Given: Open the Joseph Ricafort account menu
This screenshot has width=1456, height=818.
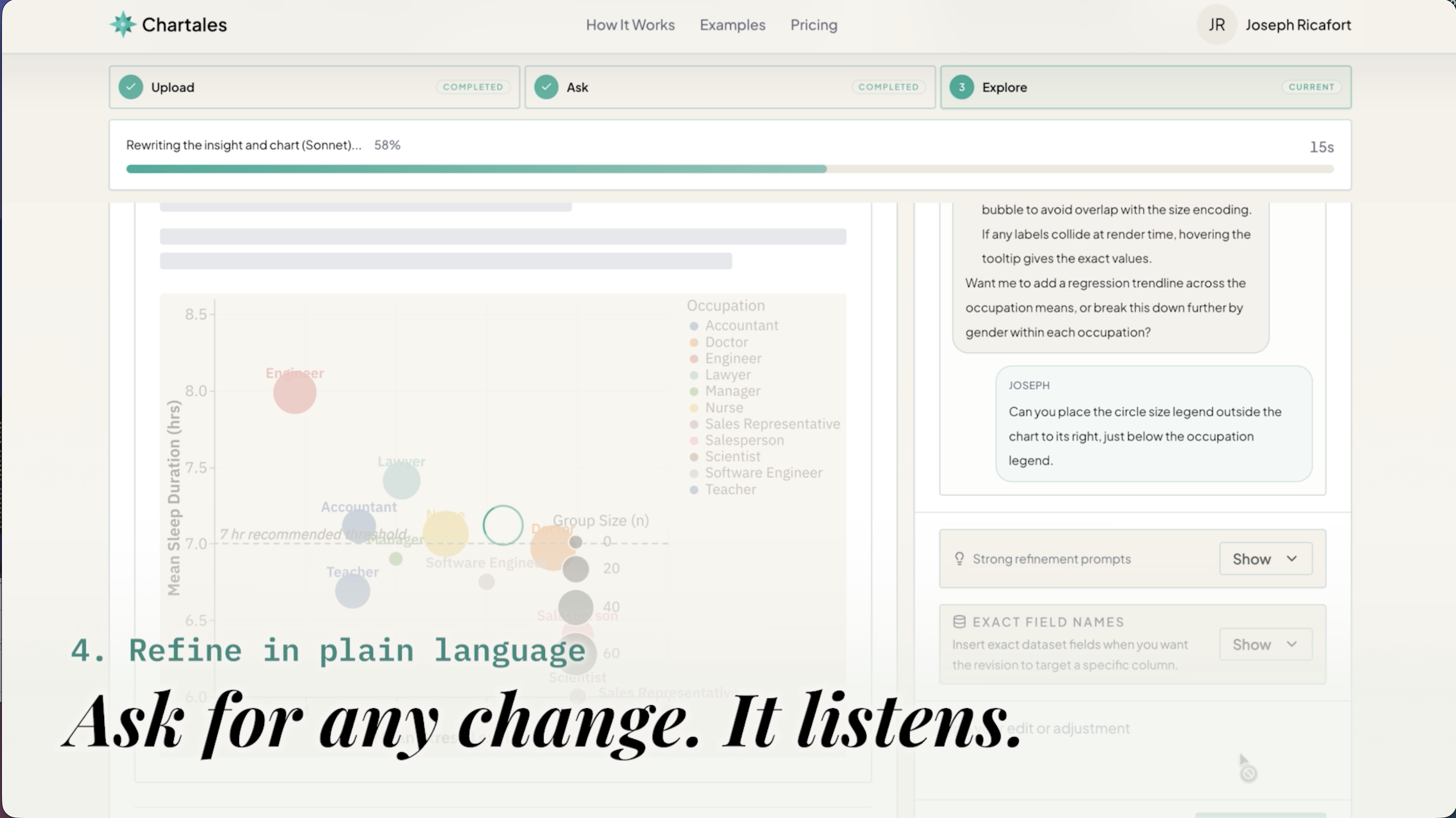Looking at the screenshot, I should pyautogui.click(x=1298, y=25).
